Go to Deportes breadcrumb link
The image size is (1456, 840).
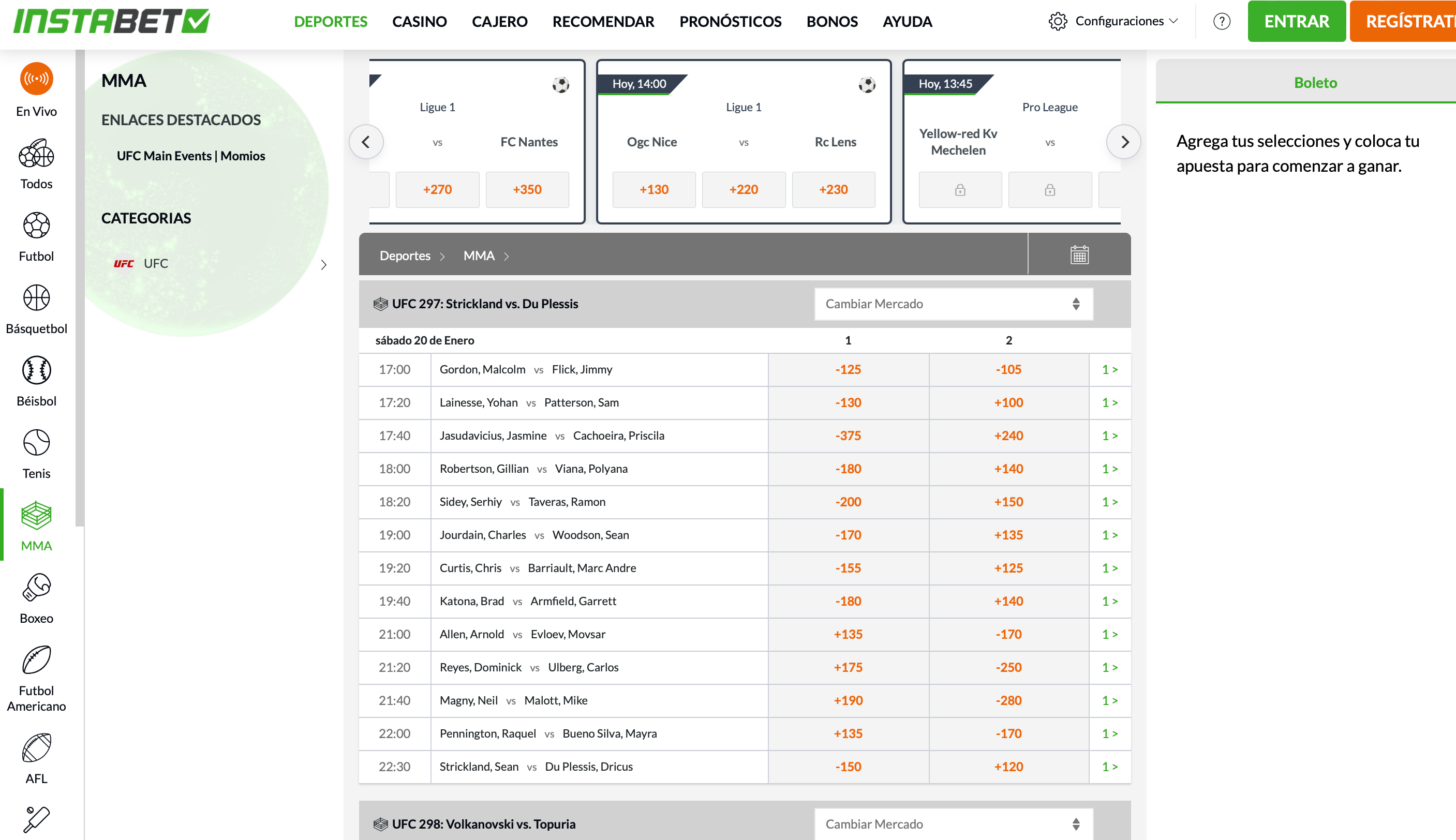(405, 256)
